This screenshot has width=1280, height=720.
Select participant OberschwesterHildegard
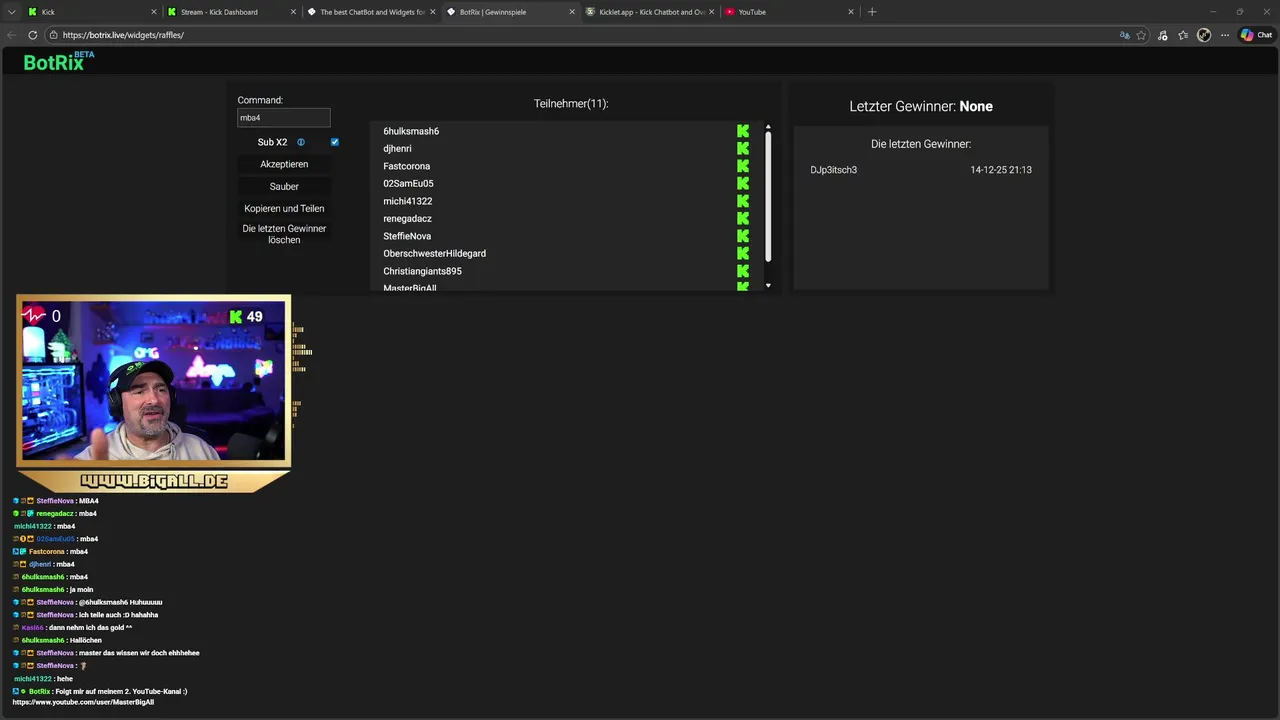[434, 254]
